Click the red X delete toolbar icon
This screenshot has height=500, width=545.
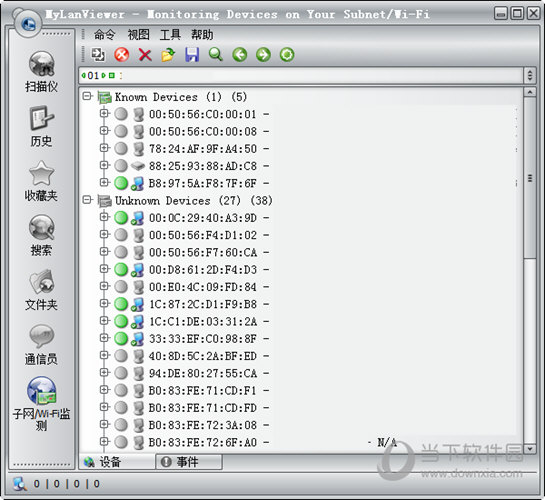(x=145, y=55)
